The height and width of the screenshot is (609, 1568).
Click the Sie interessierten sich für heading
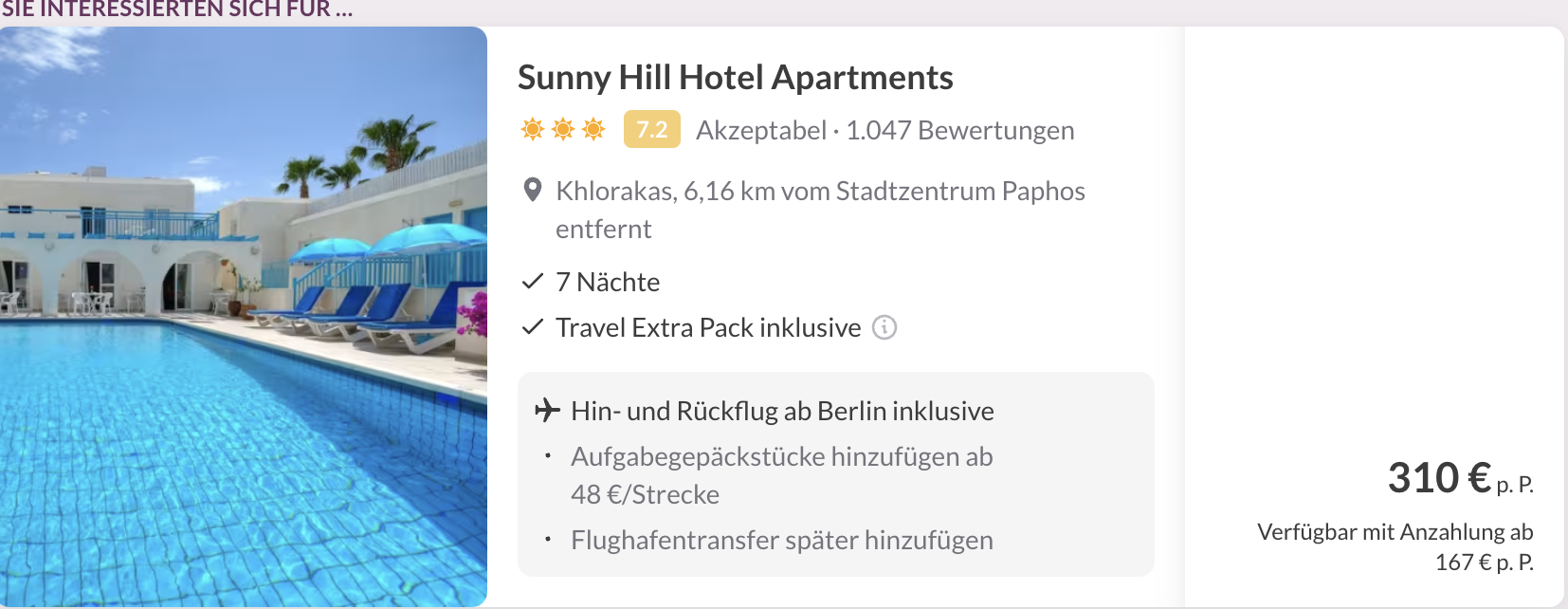point(176,9)
